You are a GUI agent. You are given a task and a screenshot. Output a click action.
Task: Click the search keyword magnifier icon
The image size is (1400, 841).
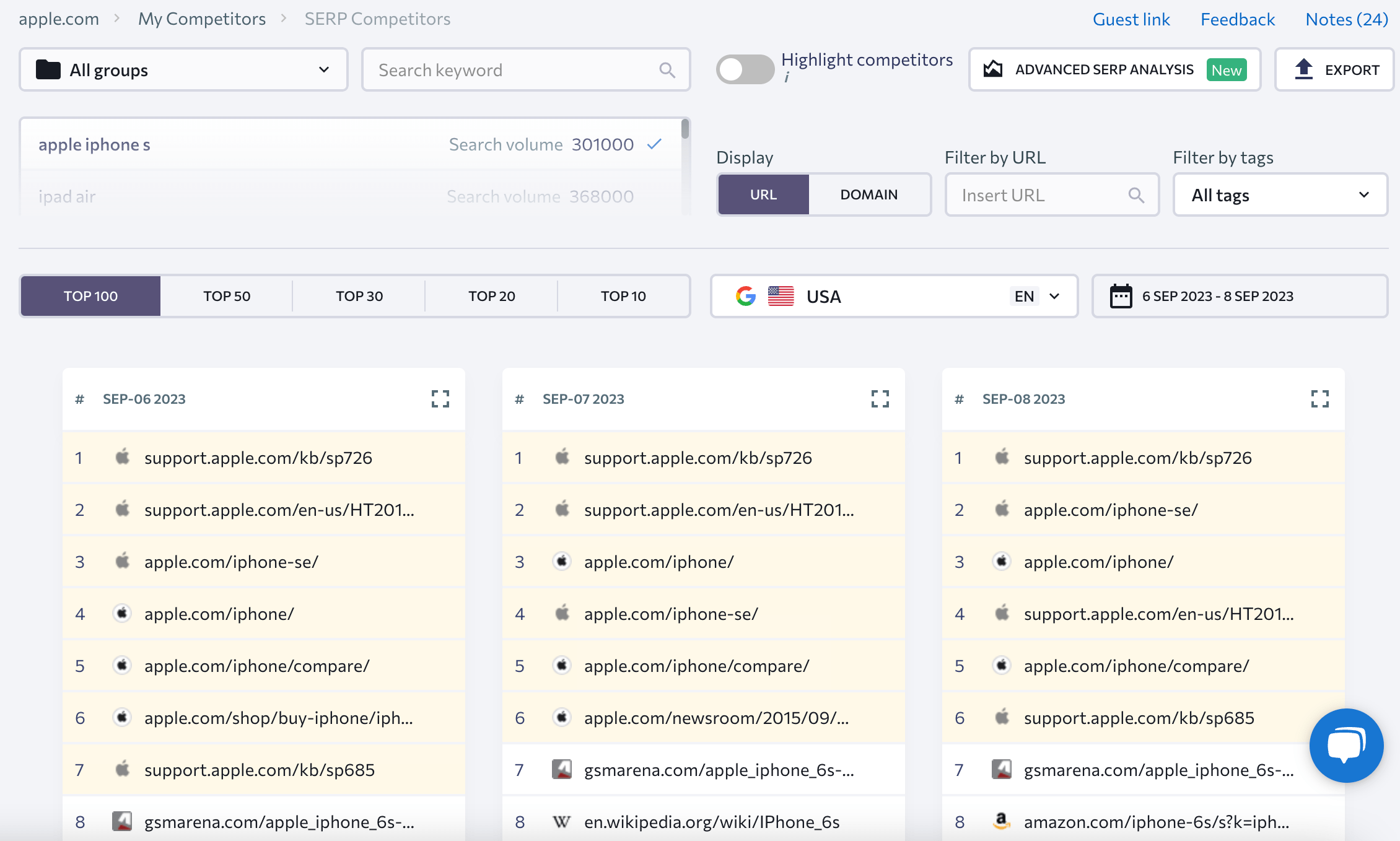(x=666, y=69)
